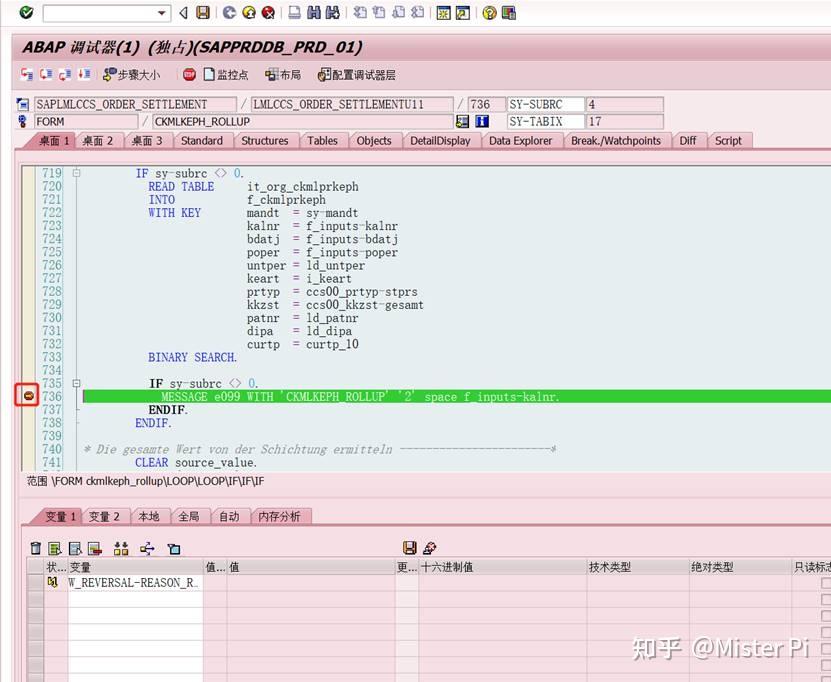The height and width of the screenshot is (682, 831).
Task: Open the Break./Watchpoints tab
Action: click(x=617, y=141)
